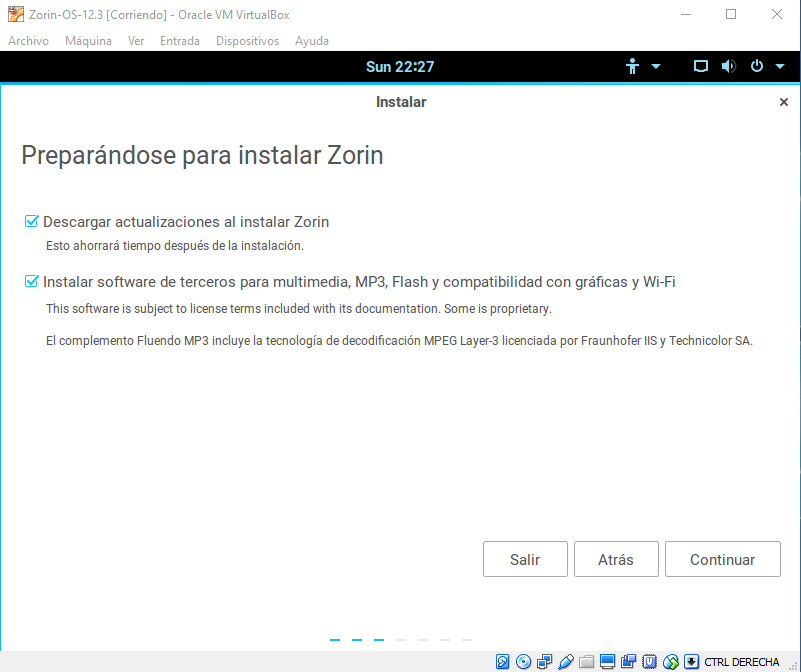Open the network adapters status icon

tap(545, 662)
